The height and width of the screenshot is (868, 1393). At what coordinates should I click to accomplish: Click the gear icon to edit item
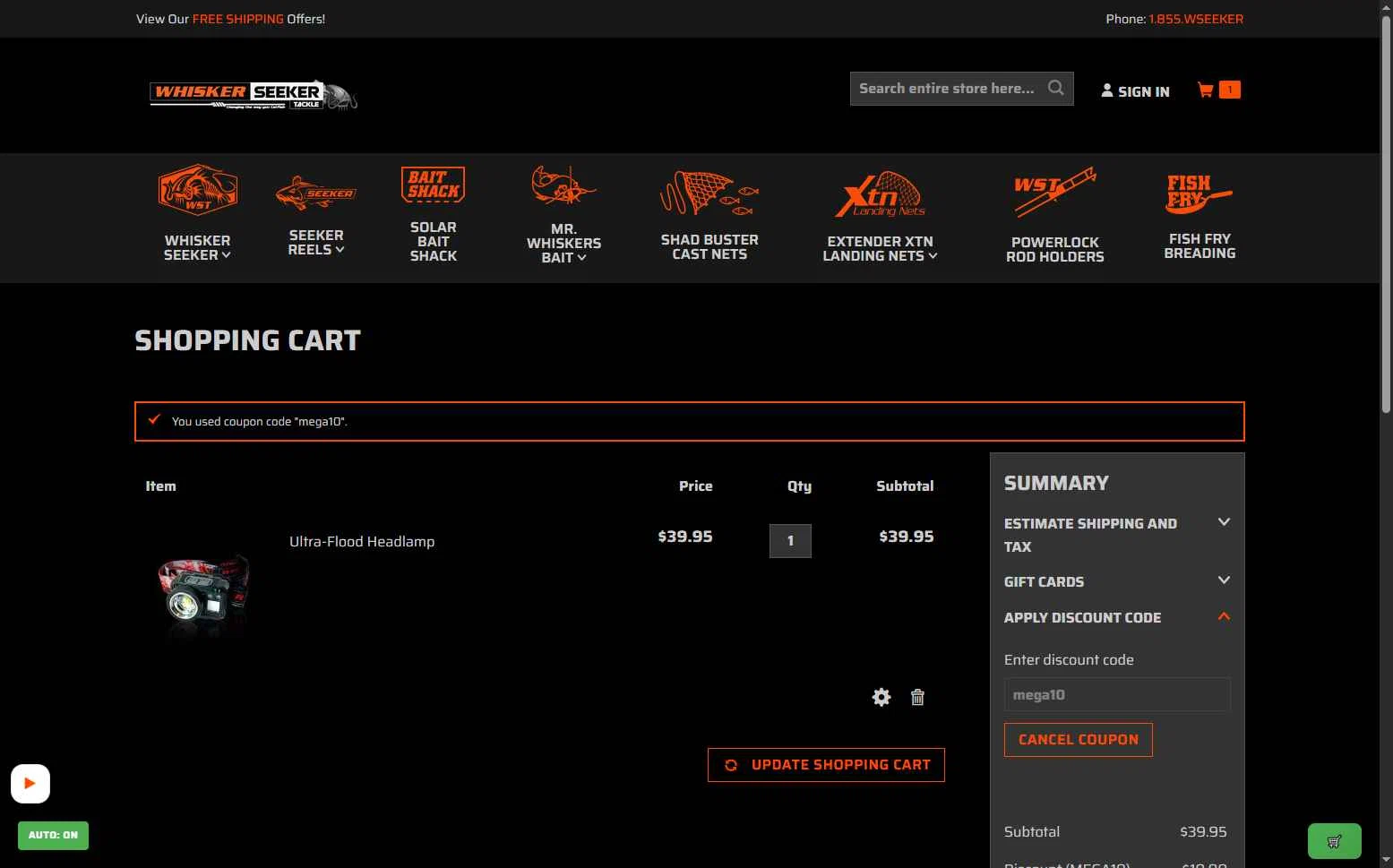[x=881, y=697]
